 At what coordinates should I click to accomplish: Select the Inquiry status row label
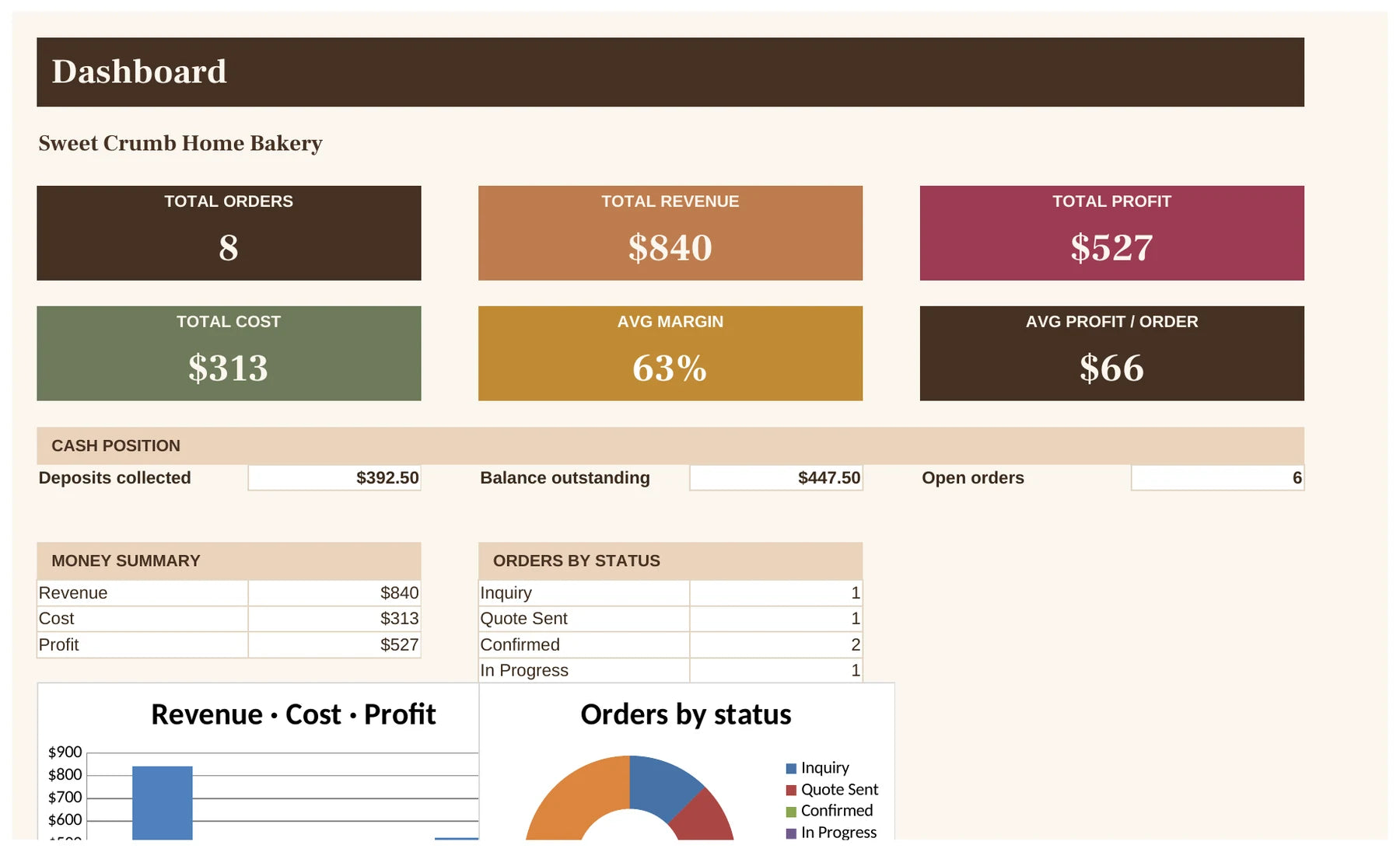click(506, 592)
